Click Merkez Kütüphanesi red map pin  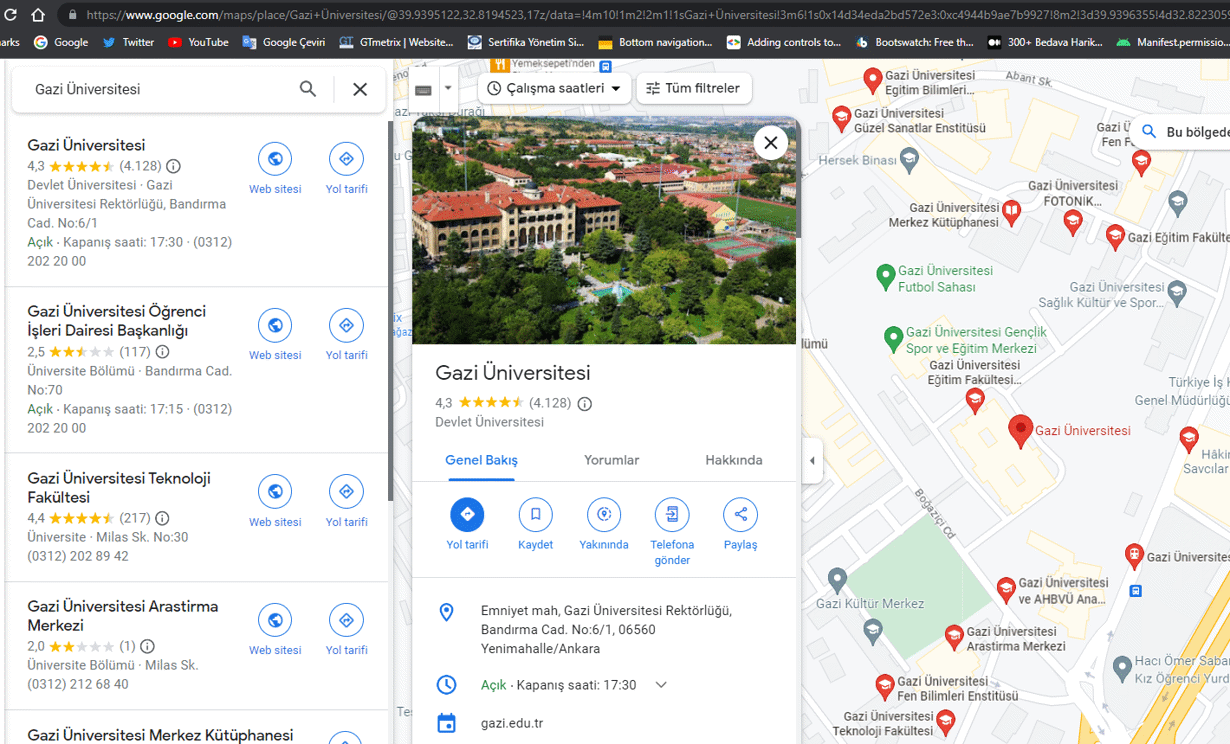[1011, 213]
